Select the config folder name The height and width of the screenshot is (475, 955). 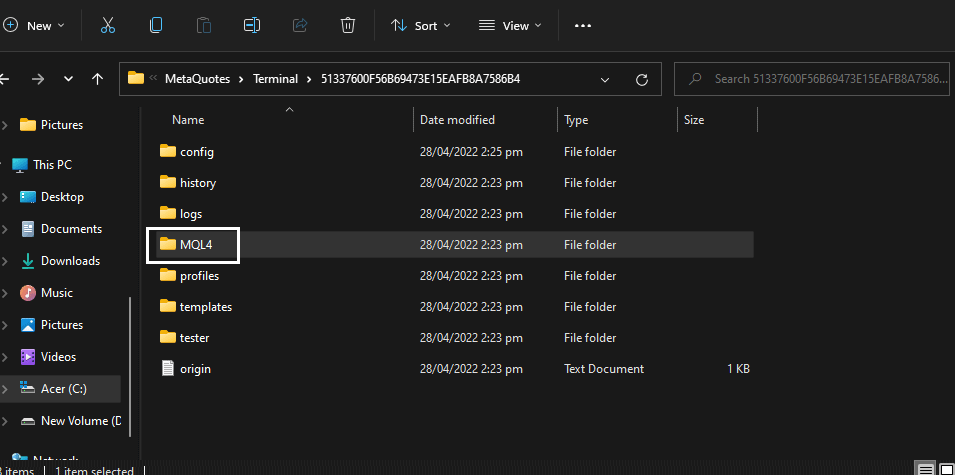point(197,152)
